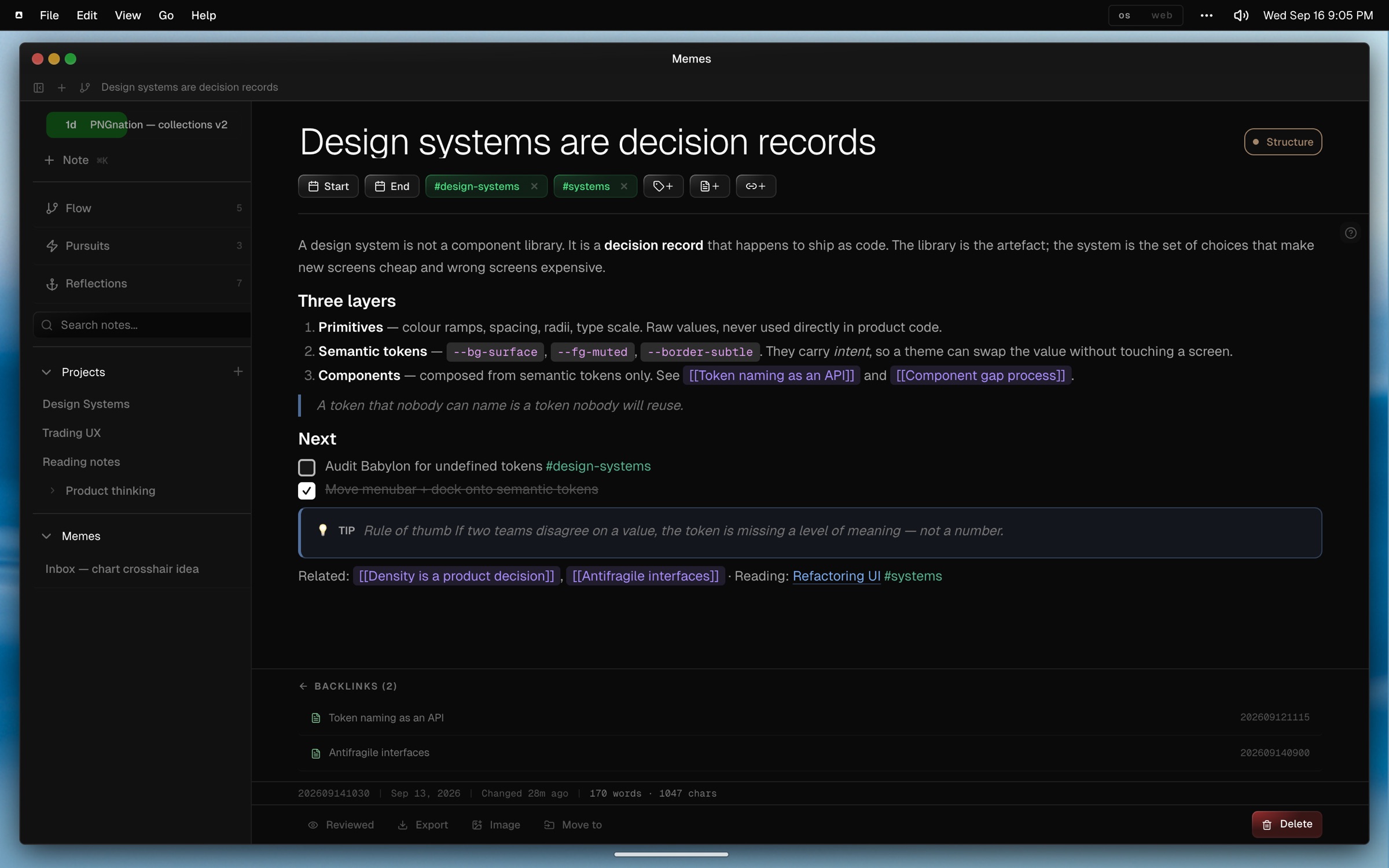Follow the Token naming as an API wikilink
This screenshot has width=1389, height=868.
click(771, 376)
